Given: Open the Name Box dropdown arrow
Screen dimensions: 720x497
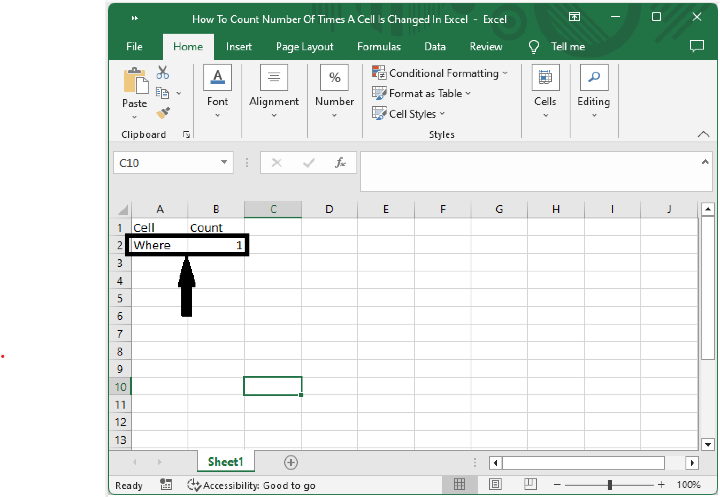Looking at the screenshot, I should 224,162.
